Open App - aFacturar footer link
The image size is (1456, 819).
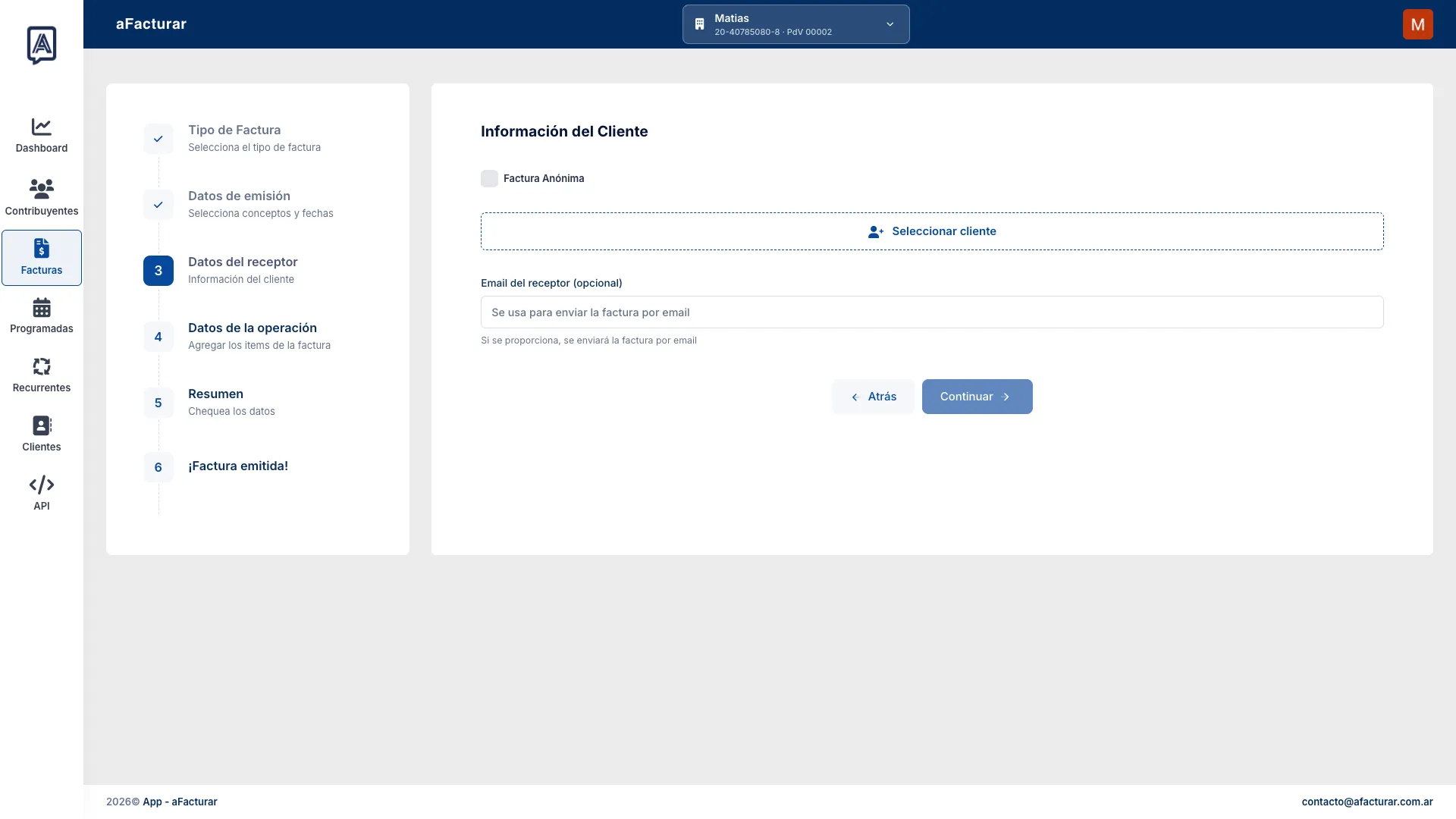tap(180, 802)
